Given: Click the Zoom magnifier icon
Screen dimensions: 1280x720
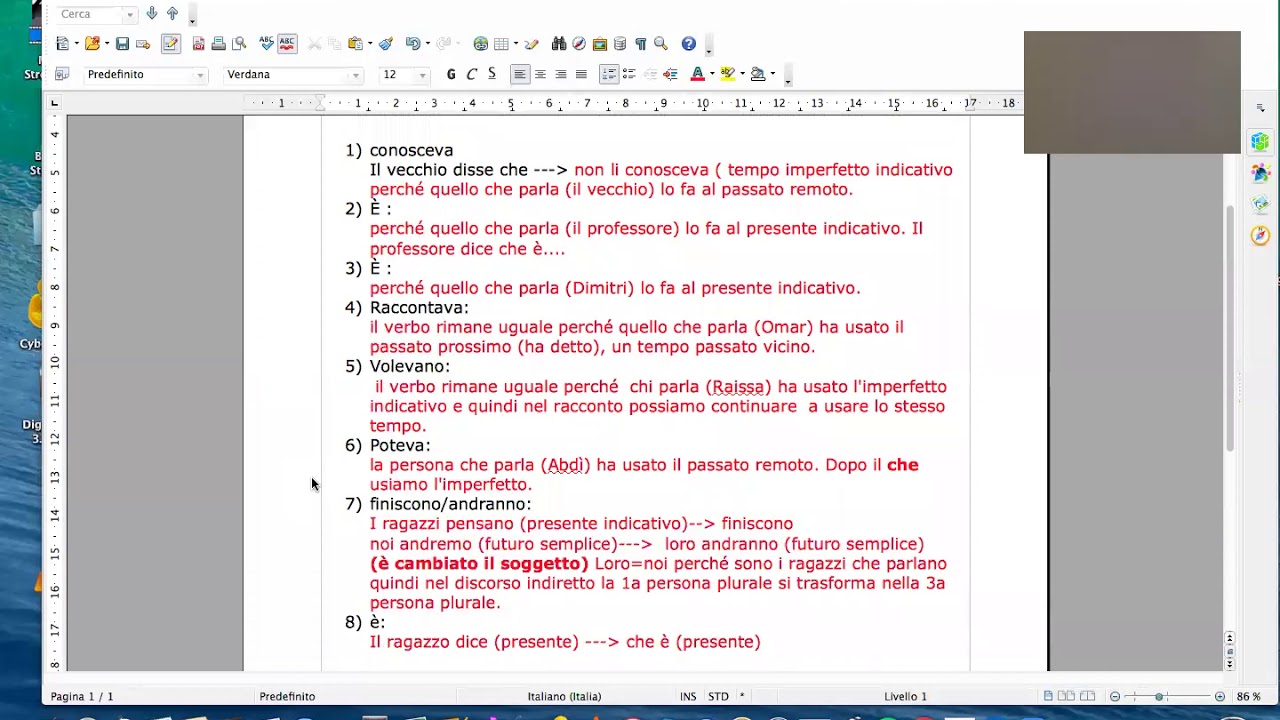Looking at the screenshot, I should point(661,44).
